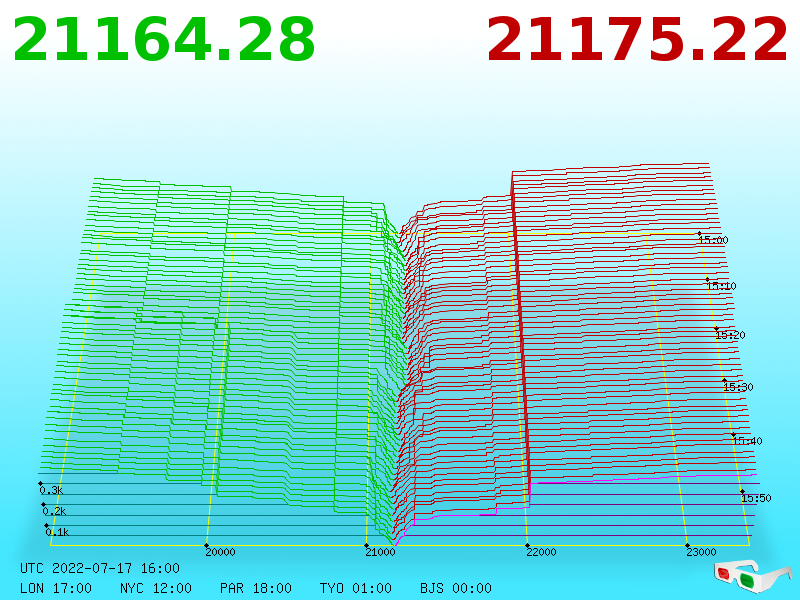Click the 20000 price axis label
Image resolution: width=800 pixels, height=600 pixels.
click(x=220, y=552)
